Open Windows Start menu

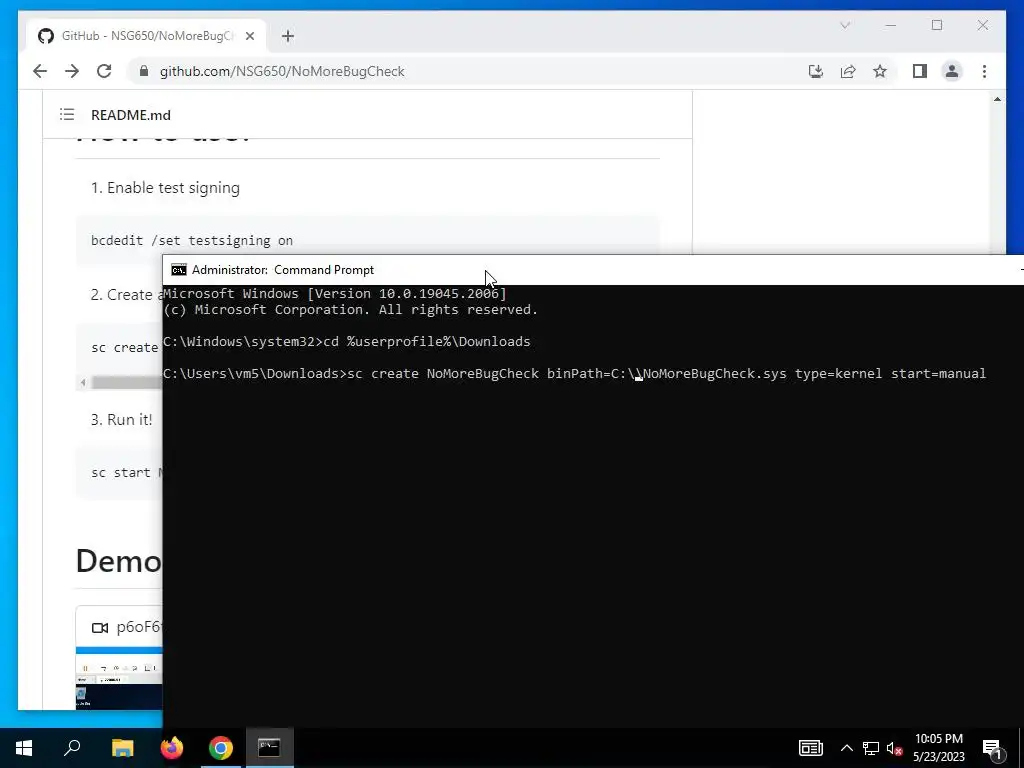pos(24,747)
